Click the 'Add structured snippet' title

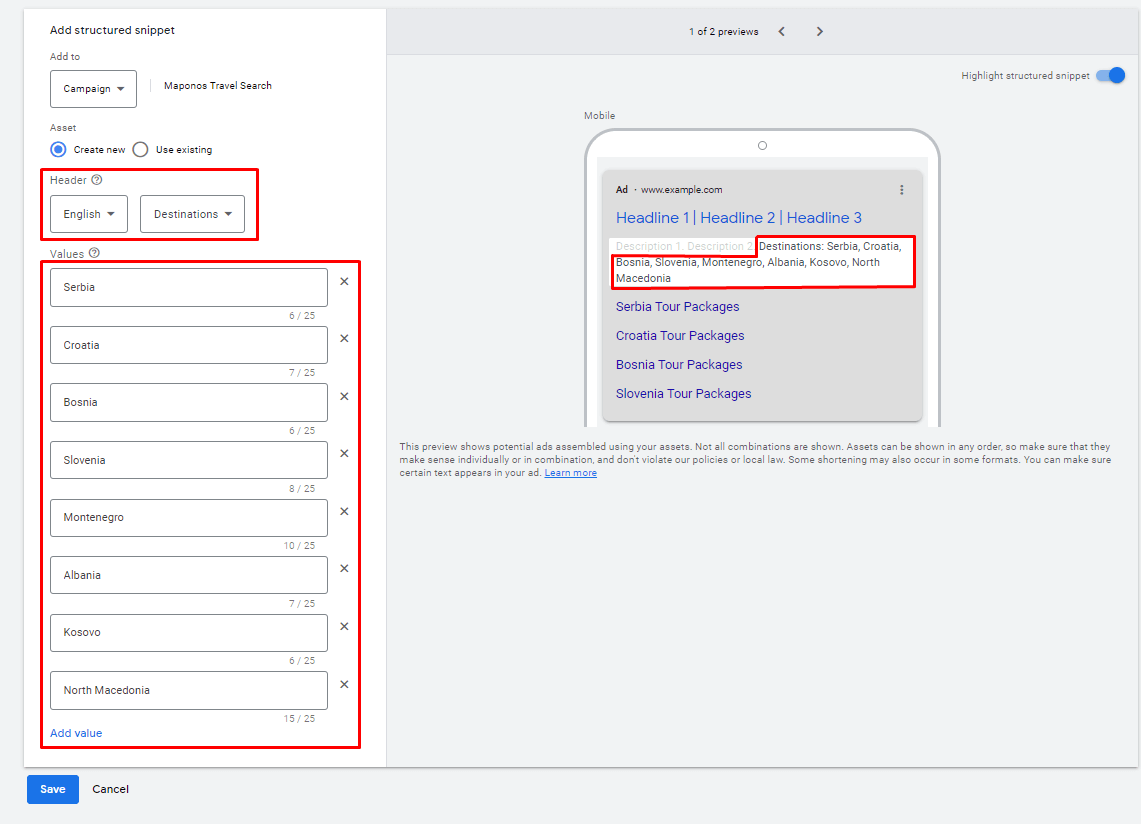click(112, 30)
